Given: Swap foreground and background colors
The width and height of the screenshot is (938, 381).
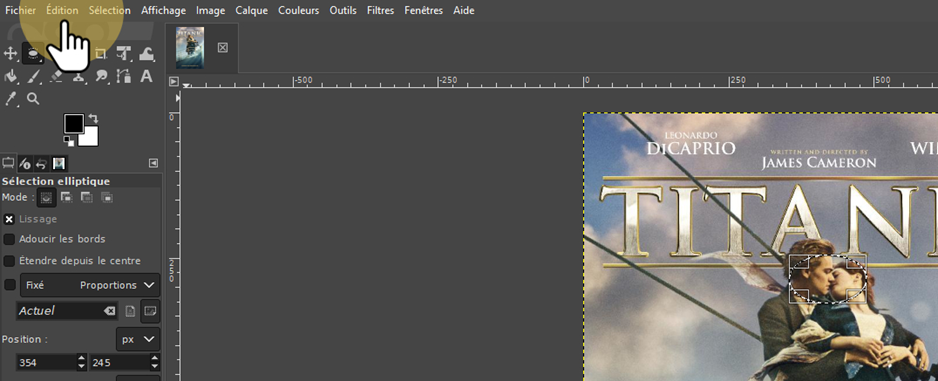Looking at the screenshot, I should 93,118.
